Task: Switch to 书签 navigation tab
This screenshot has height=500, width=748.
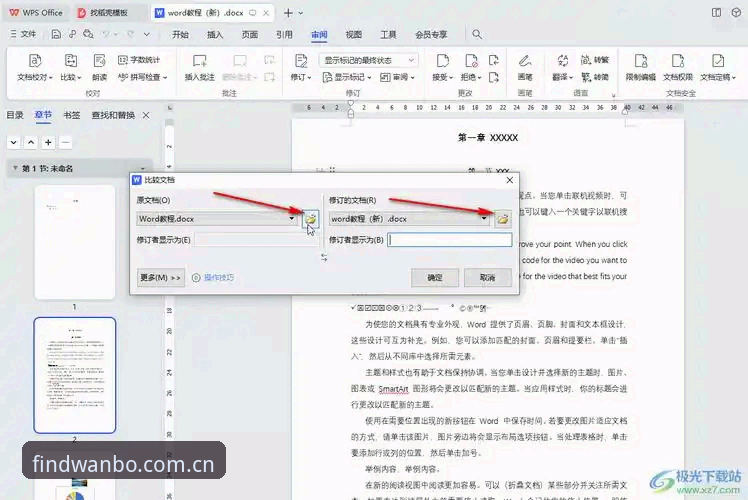Action: click(x=72, y=115)
